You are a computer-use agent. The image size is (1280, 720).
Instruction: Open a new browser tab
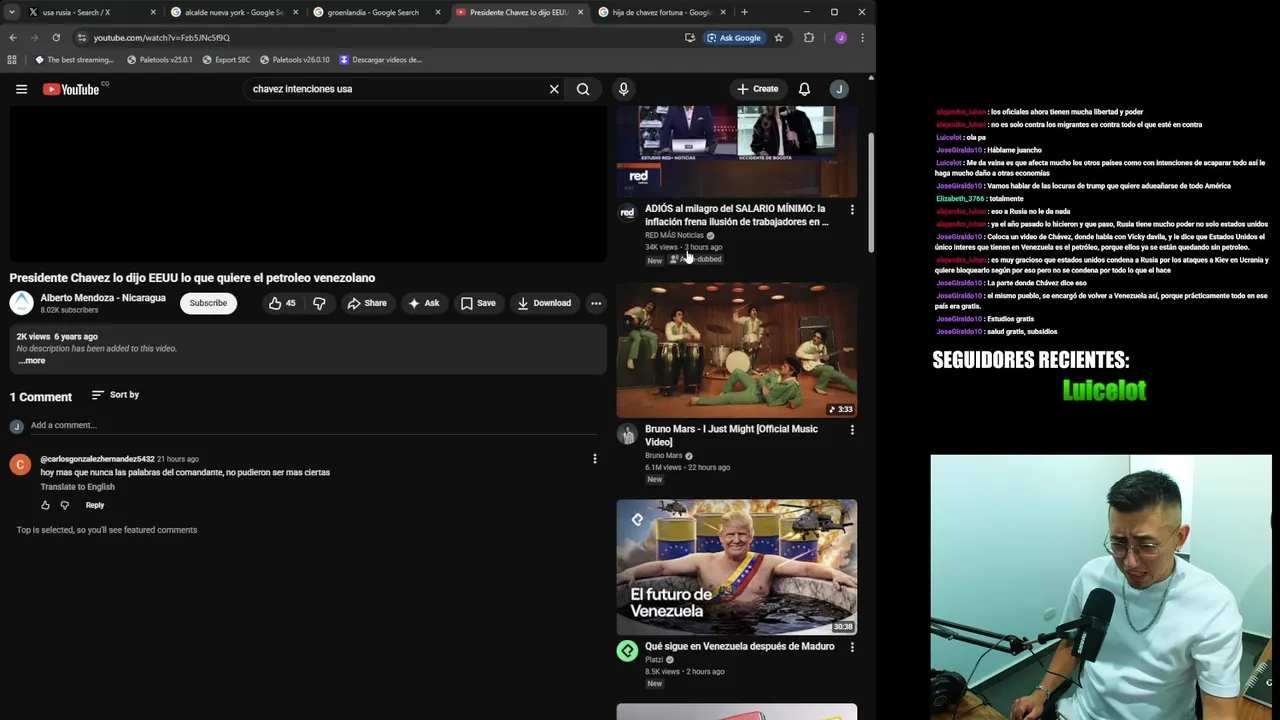coord(744,12)
